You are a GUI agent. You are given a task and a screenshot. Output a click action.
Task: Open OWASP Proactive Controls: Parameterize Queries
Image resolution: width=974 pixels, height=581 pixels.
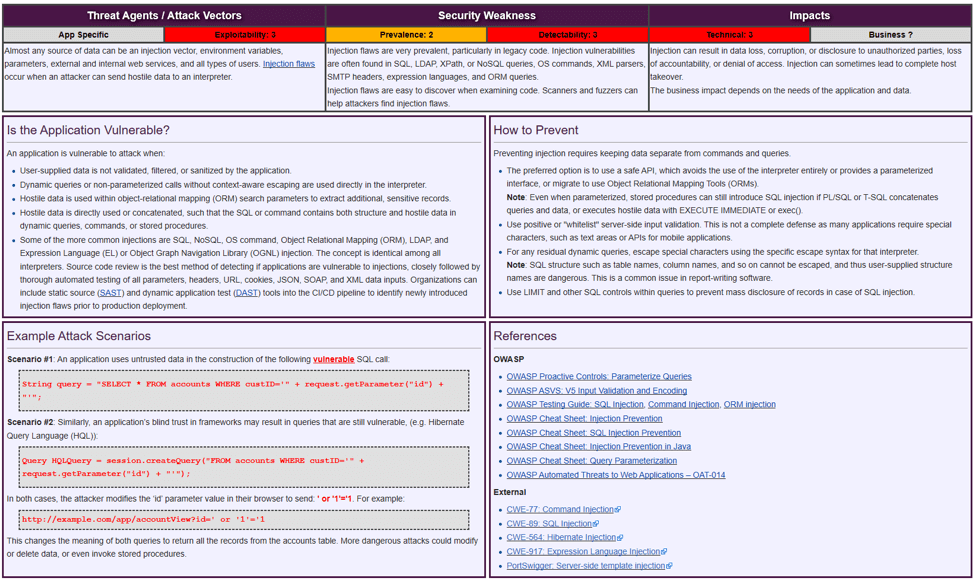click(599, 377)
